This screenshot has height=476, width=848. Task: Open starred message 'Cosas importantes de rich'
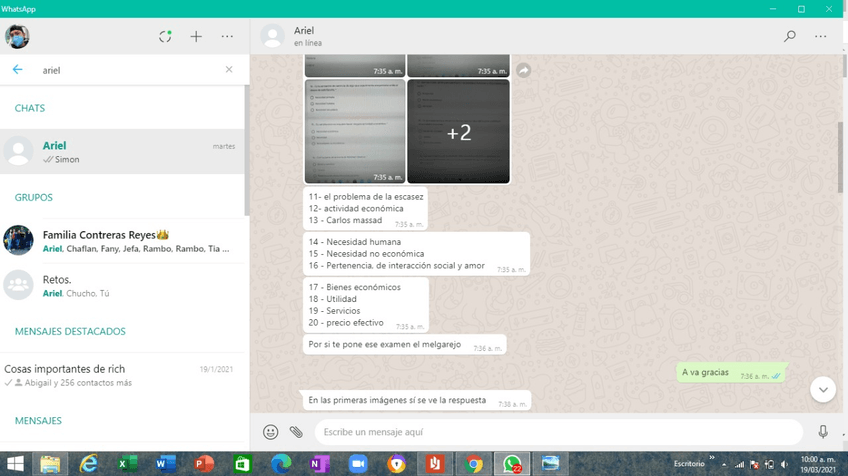click(x=122, y=375)
